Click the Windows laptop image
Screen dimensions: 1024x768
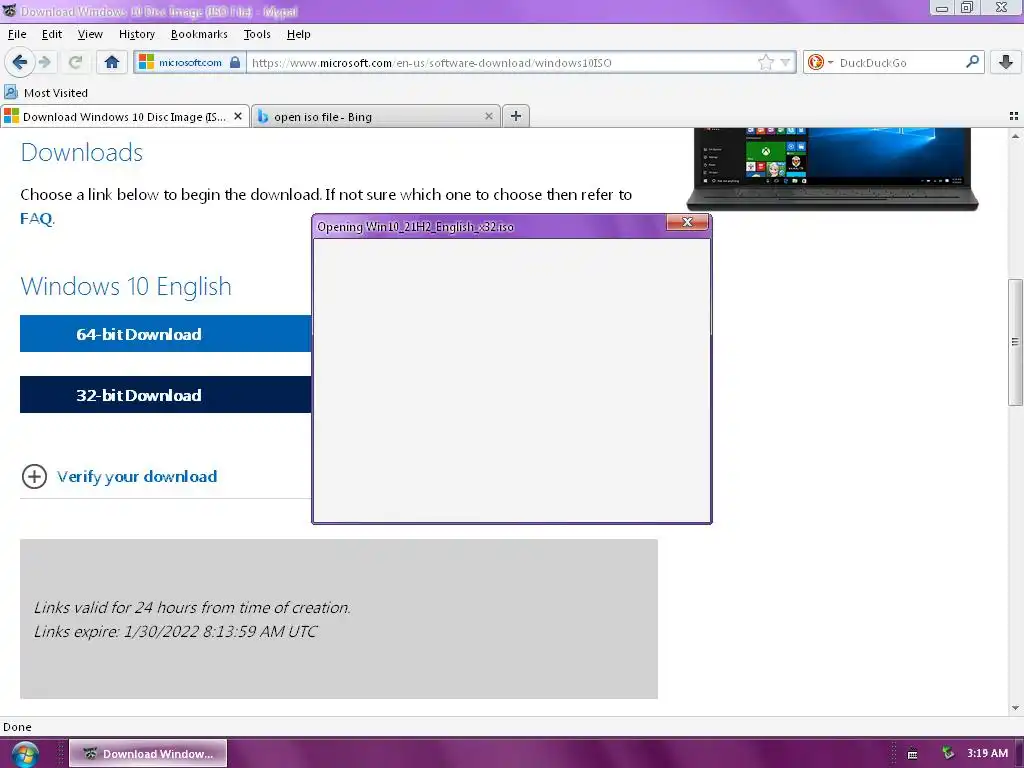832,168
